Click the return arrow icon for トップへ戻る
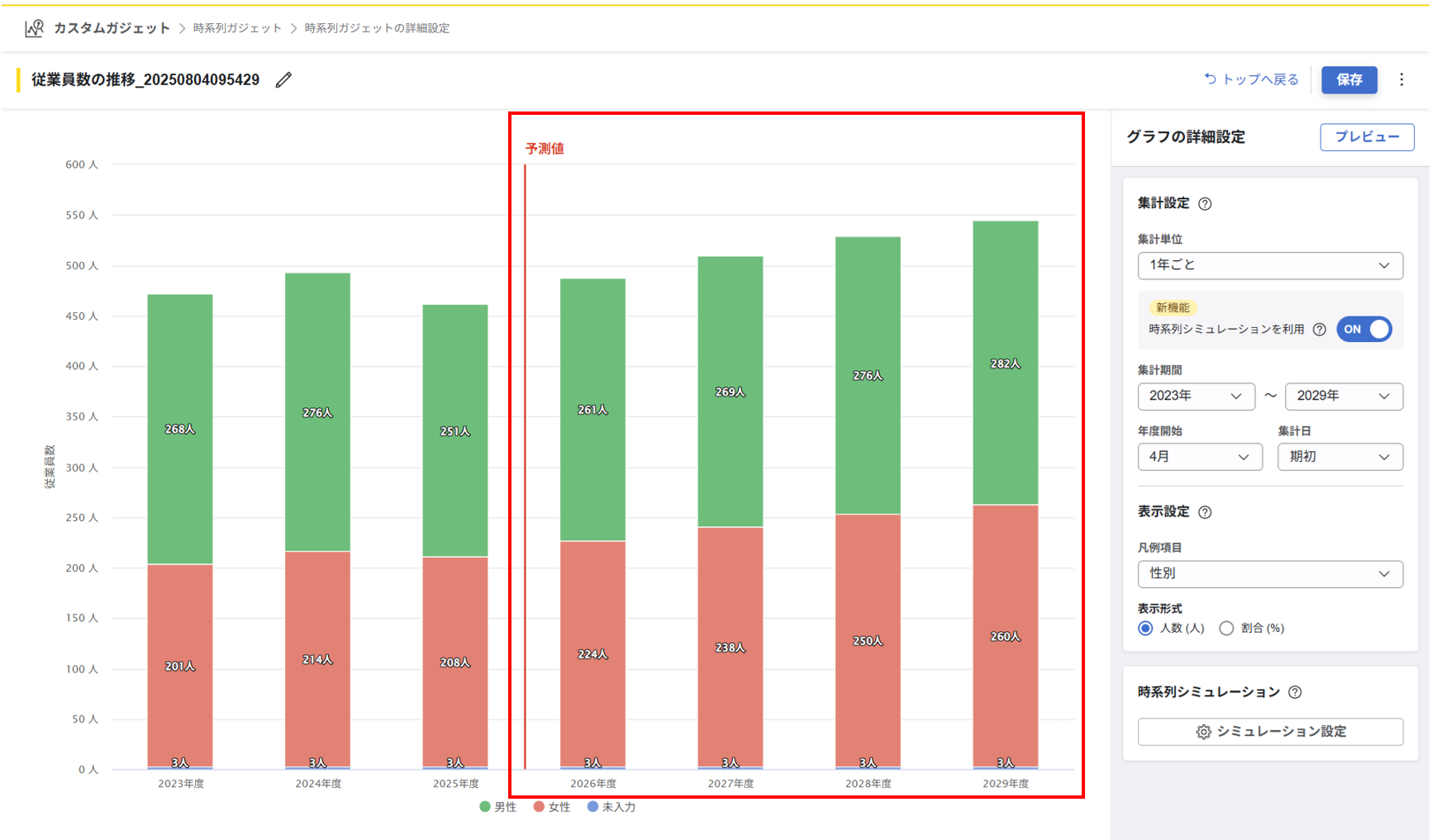Screen dimensions: 1432x840 1210,79
